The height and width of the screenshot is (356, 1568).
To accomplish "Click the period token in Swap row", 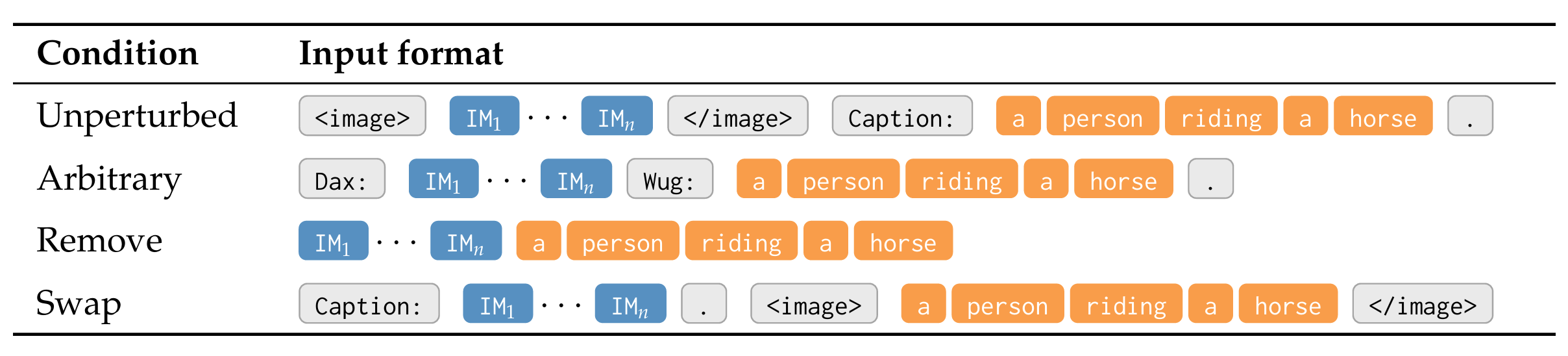I will [x=704, y=303].
